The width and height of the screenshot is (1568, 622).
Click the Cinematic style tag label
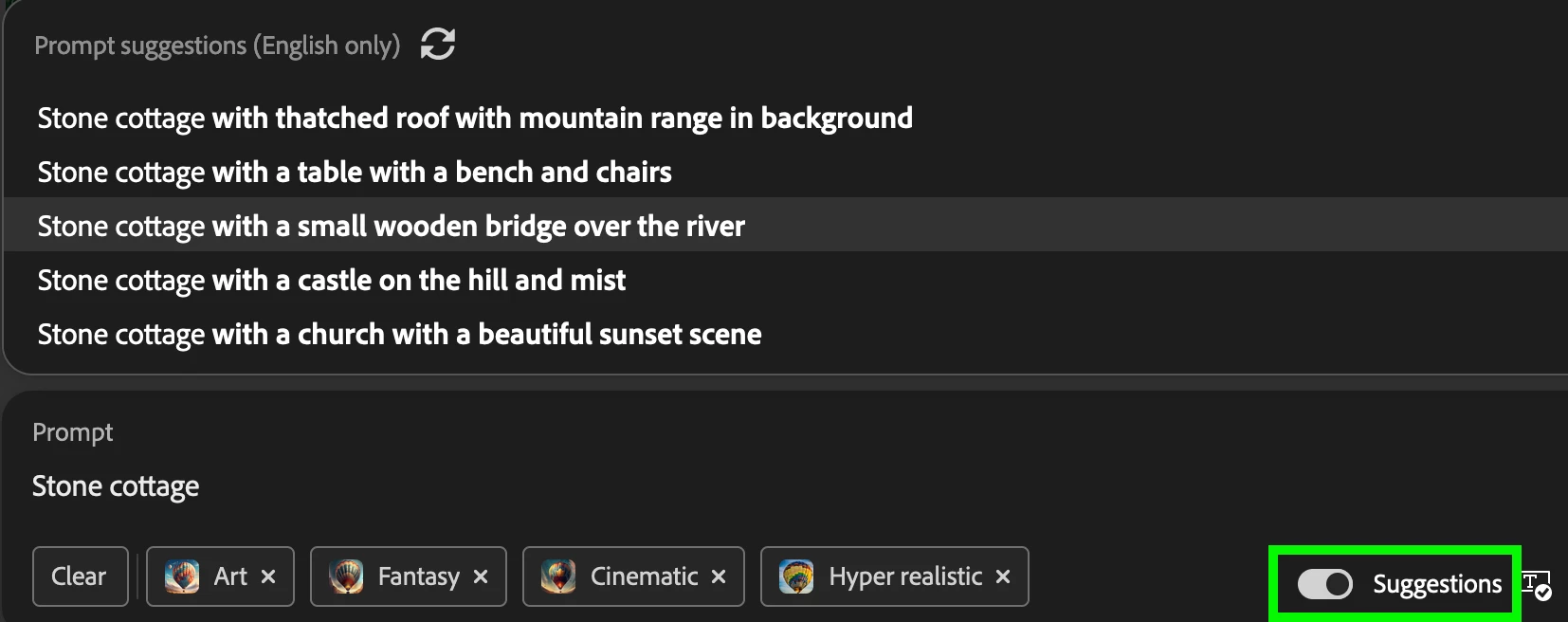click(x=644, y=576)
